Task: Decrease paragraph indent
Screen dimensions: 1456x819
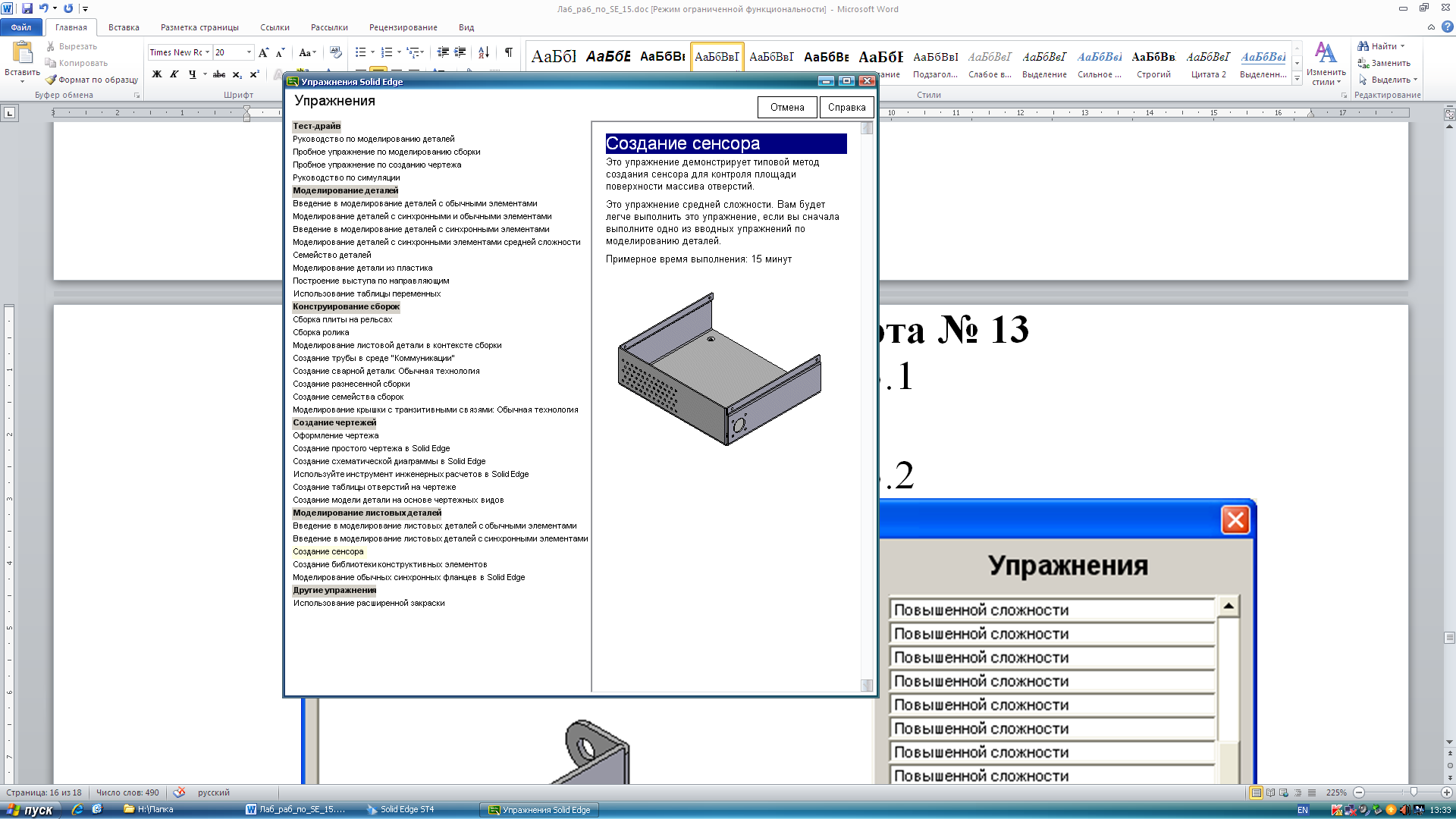Action: [x=443, y=52]
